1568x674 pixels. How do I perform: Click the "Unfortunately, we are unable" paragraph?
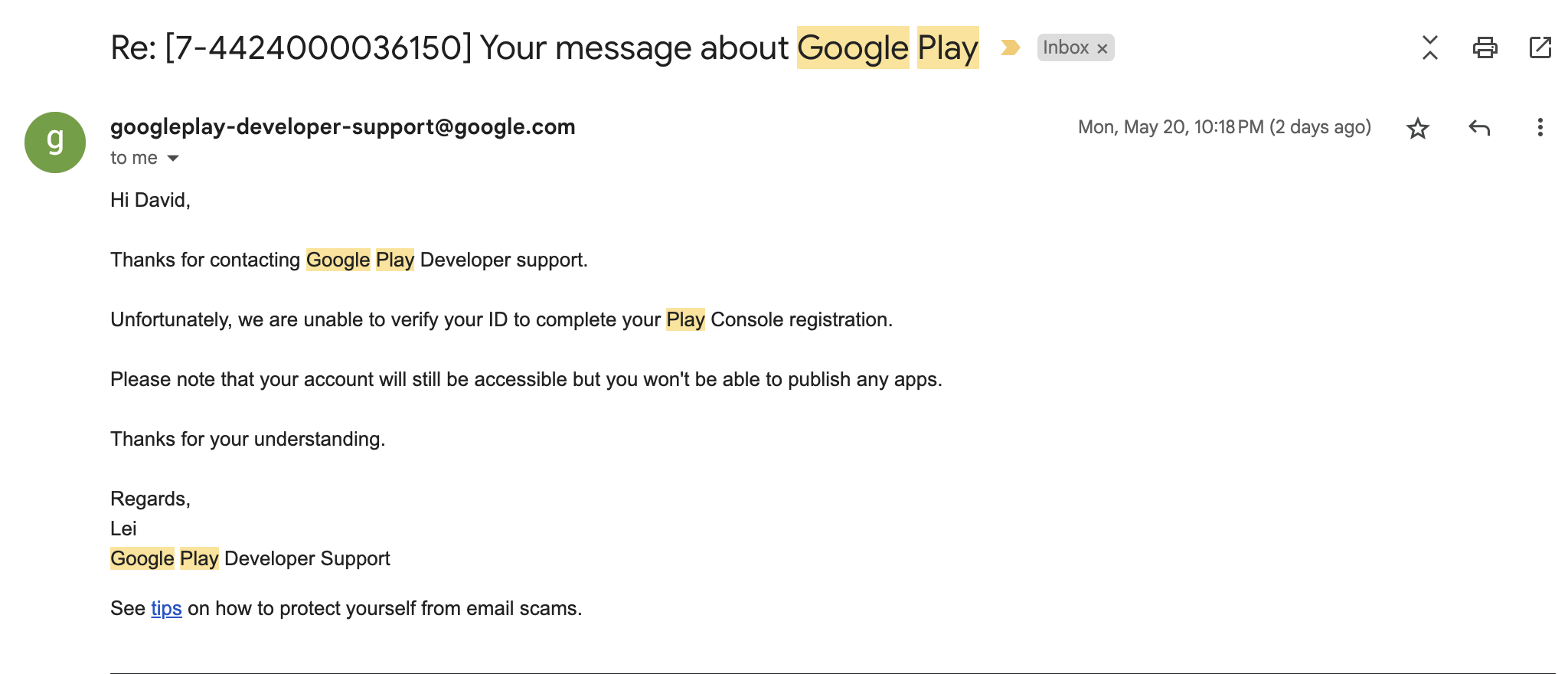(x=501, y=320)
